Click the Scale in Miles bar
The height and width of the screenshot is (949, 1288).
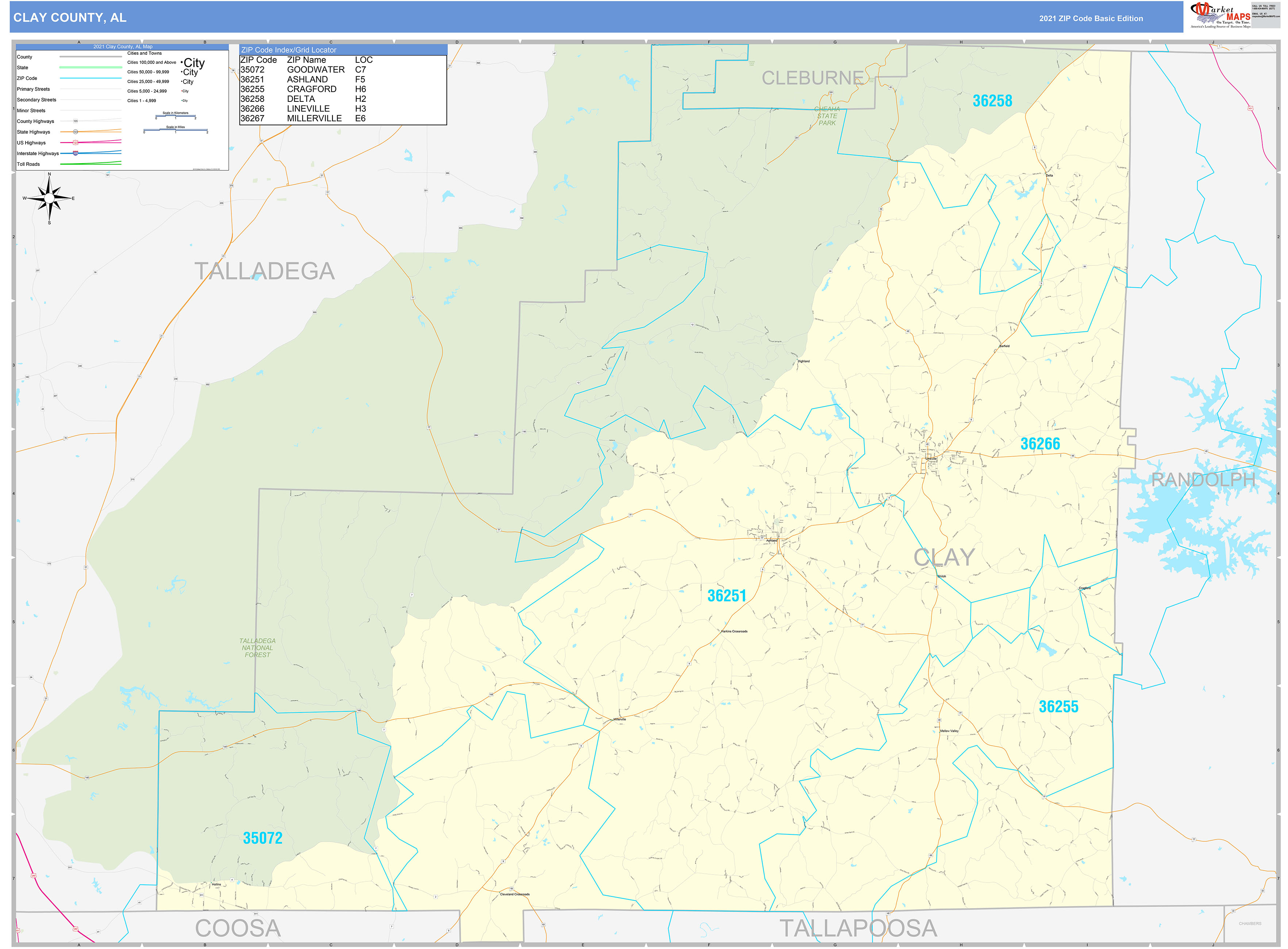176,131
